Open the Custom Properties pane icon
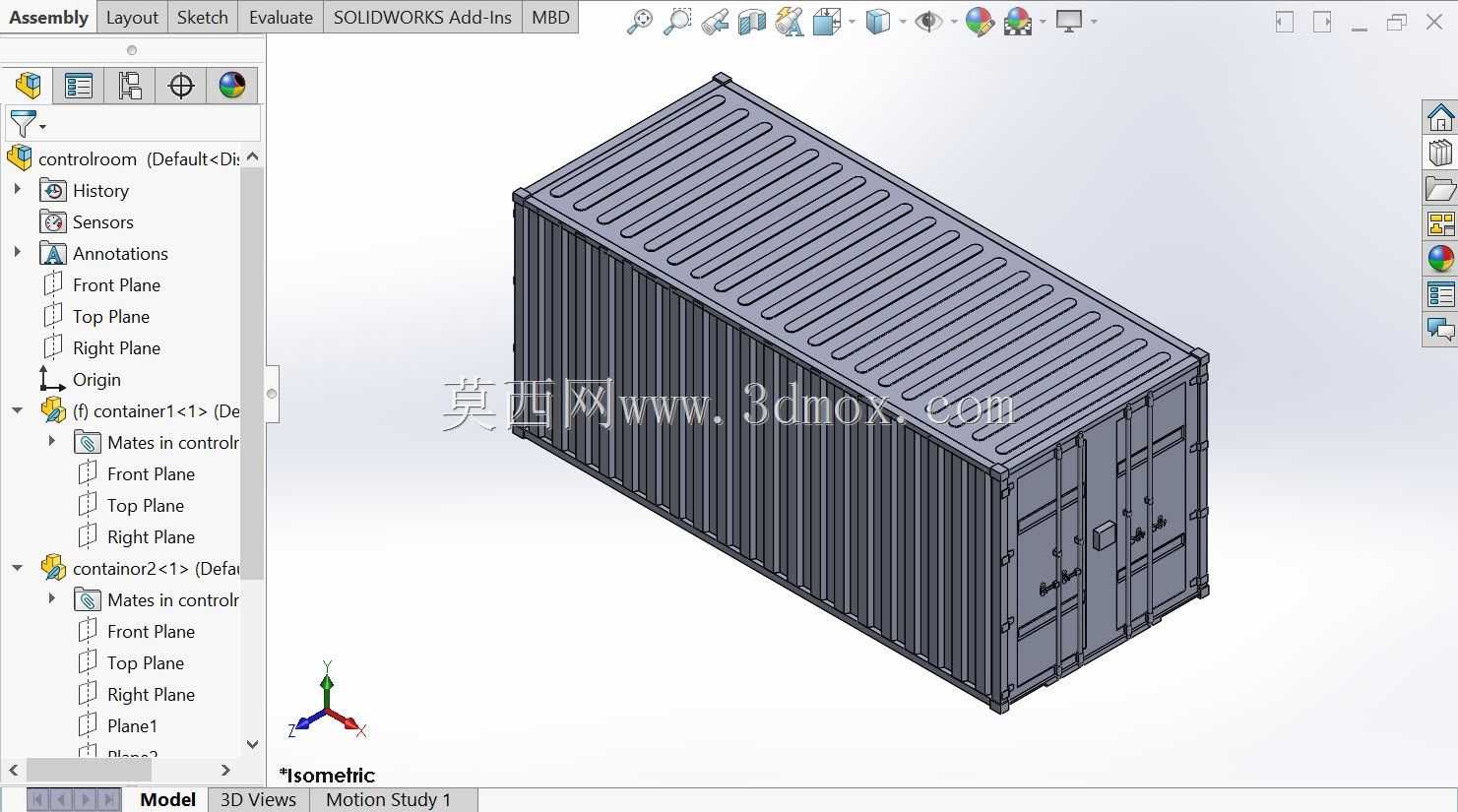Viewport: 1458px width, 812px height. tap(1440, 294)
